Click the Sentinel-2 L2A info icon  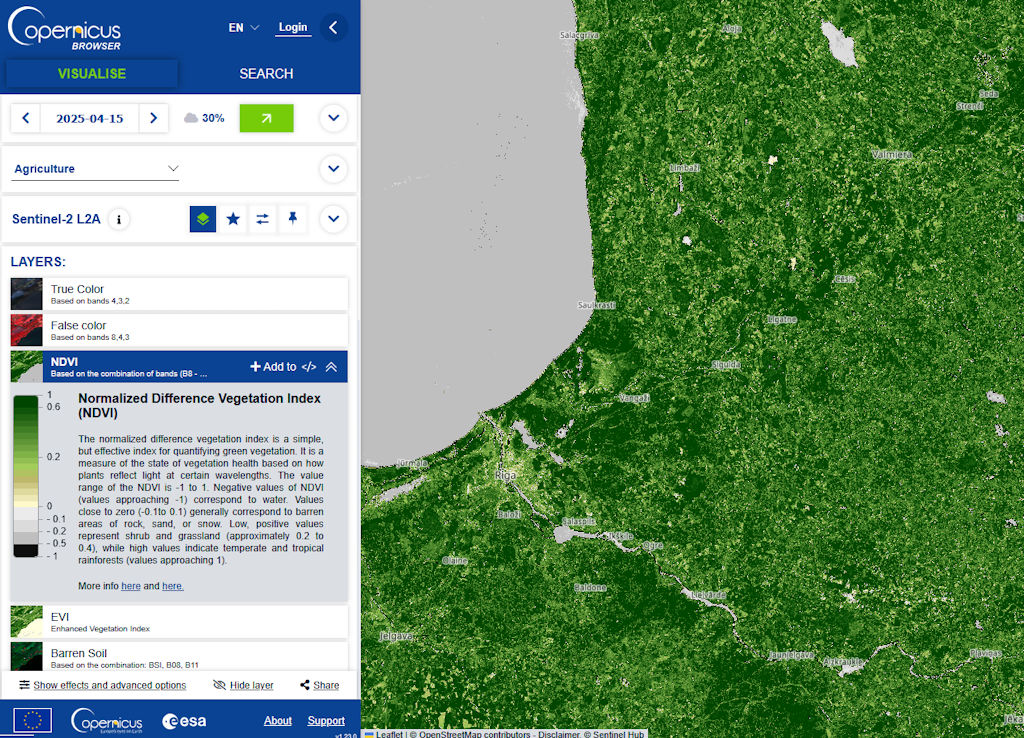click(119, 219)
